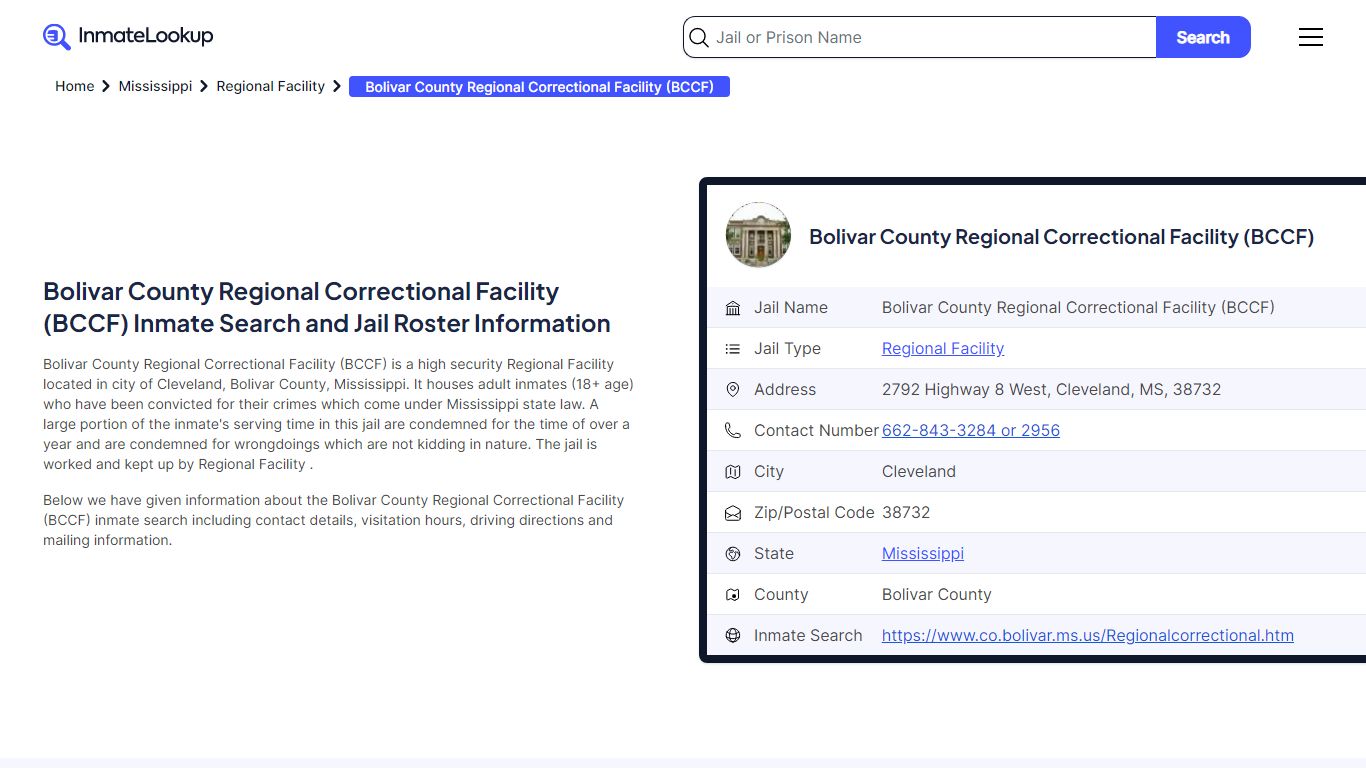Click the County label

781,594
